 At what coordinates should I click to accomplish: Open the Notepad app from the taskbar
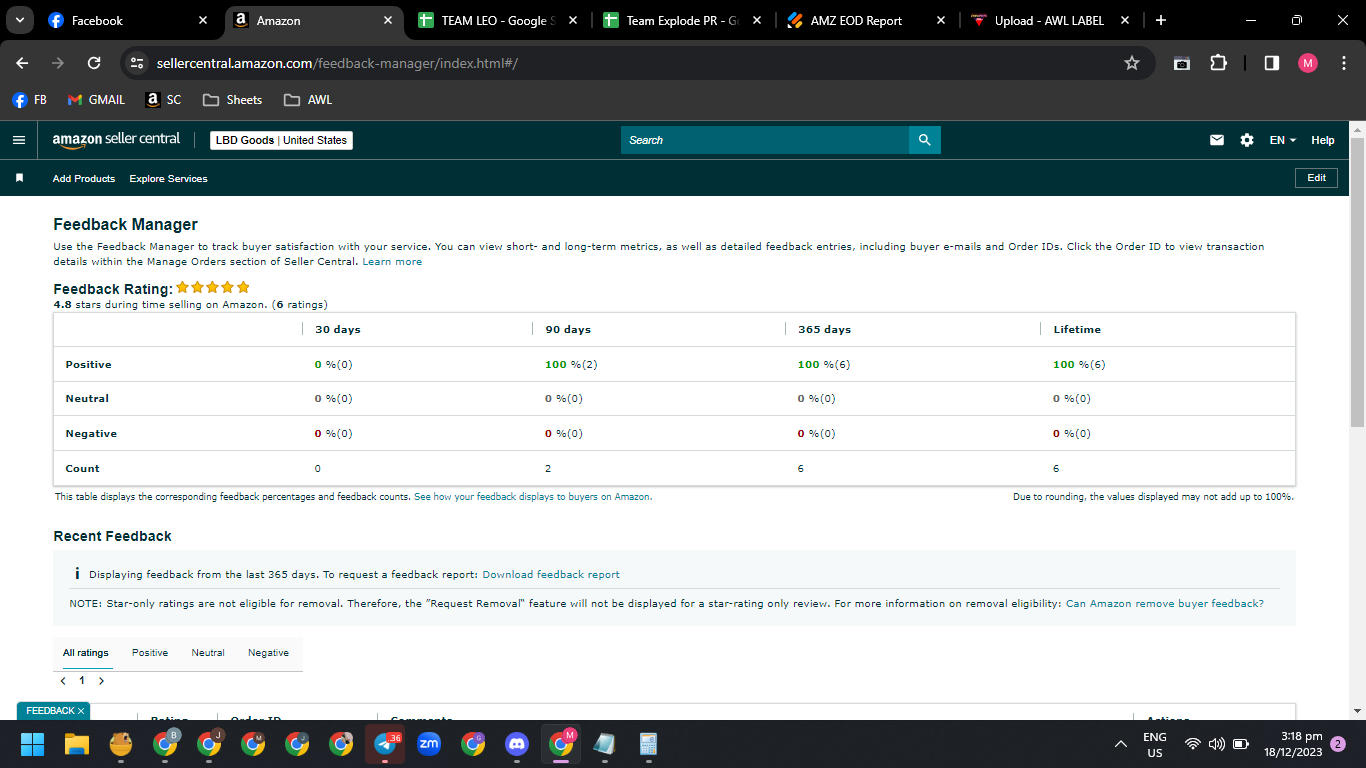tap(604, 744)
